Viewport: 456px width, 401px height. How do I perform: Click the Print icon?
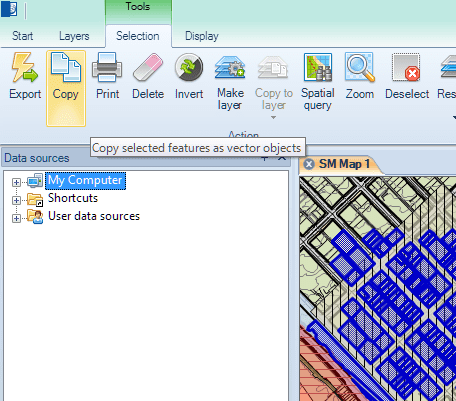pos(107,68)
